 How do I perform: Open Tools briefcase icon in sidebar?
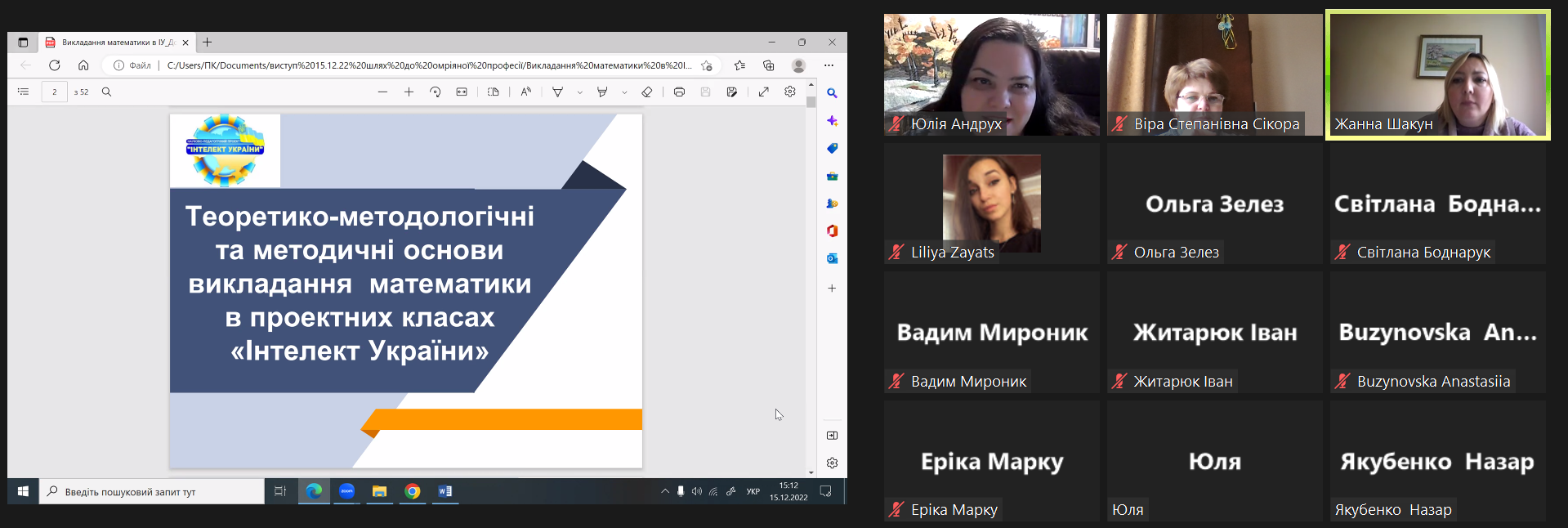pos(832,176)
